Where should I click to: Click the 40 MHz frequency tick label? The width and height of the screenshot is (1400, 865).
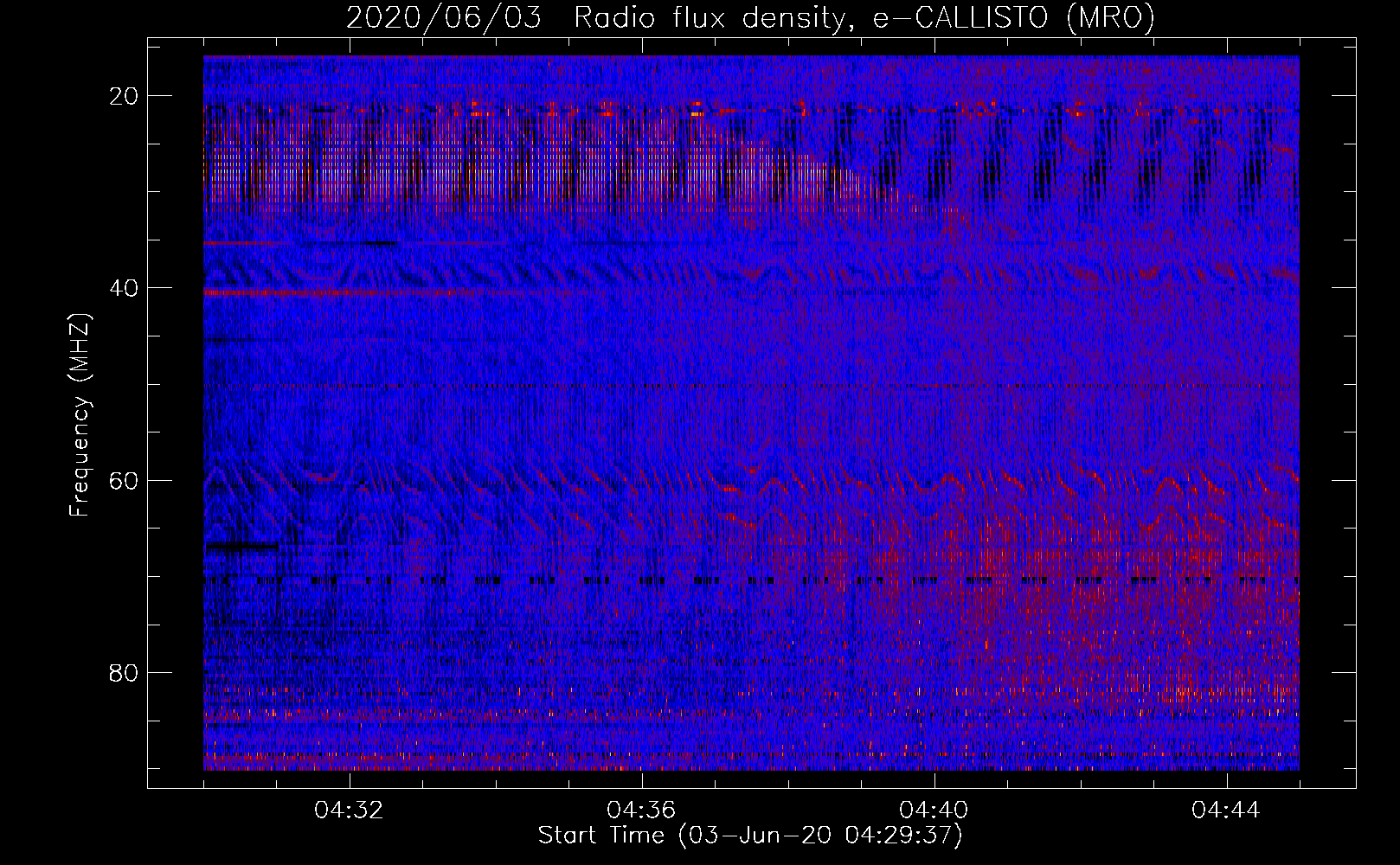125,288
